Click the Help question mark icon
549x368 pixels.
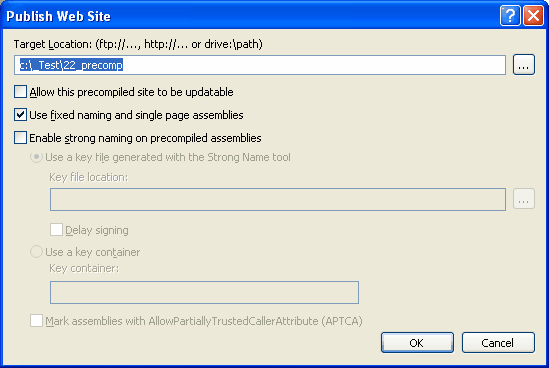coord(510,16)
